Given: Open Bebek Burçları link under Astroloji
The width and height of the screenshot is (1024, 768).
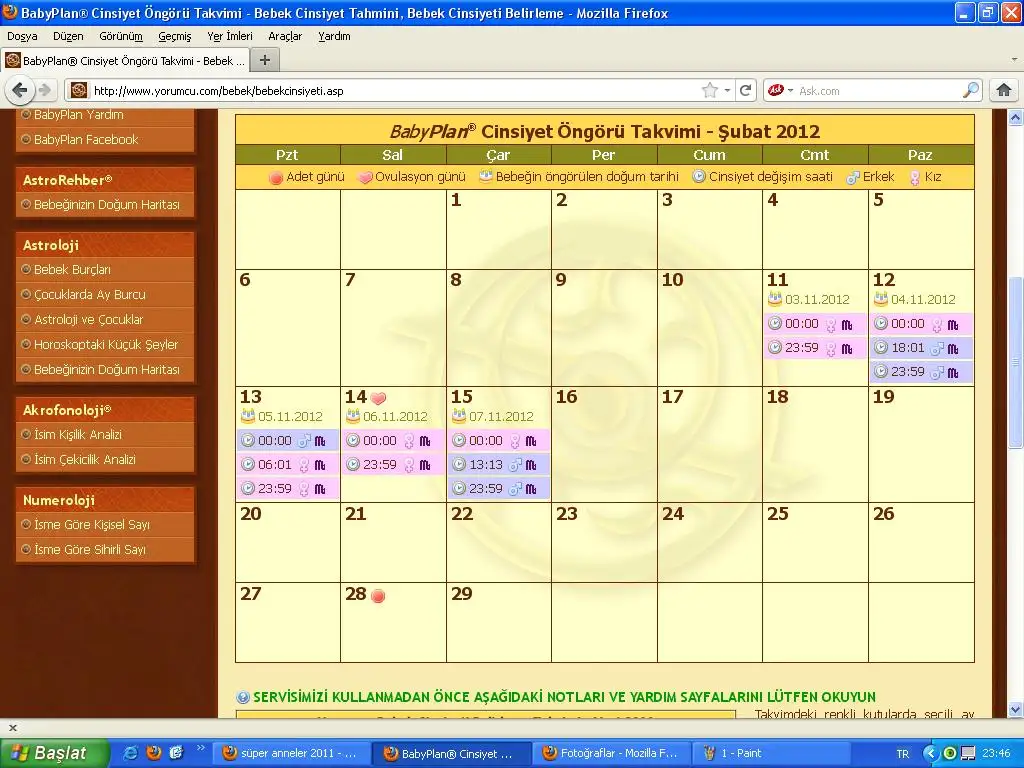Looking at the screenshot, I should (72, 270).
